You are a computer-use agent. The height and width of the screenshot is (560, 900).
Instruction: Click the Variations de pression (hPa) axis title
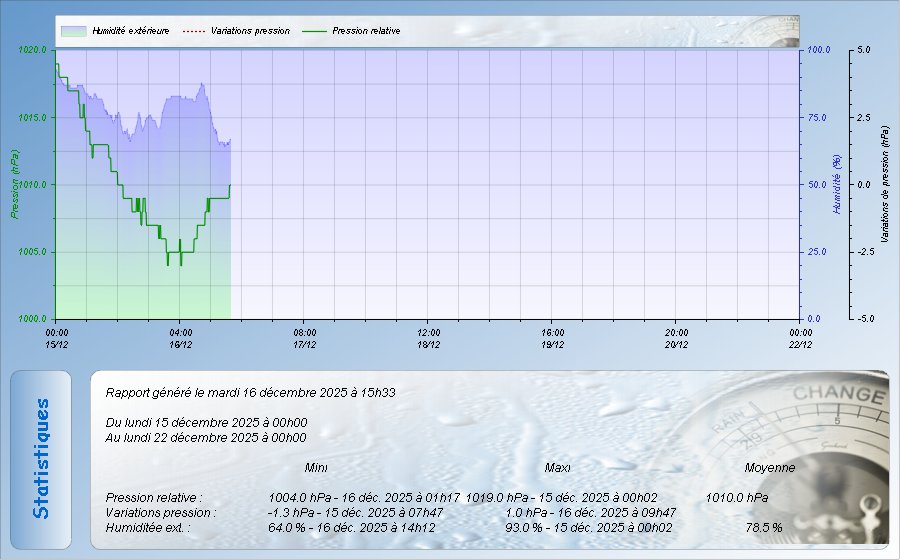pos(885,184)
